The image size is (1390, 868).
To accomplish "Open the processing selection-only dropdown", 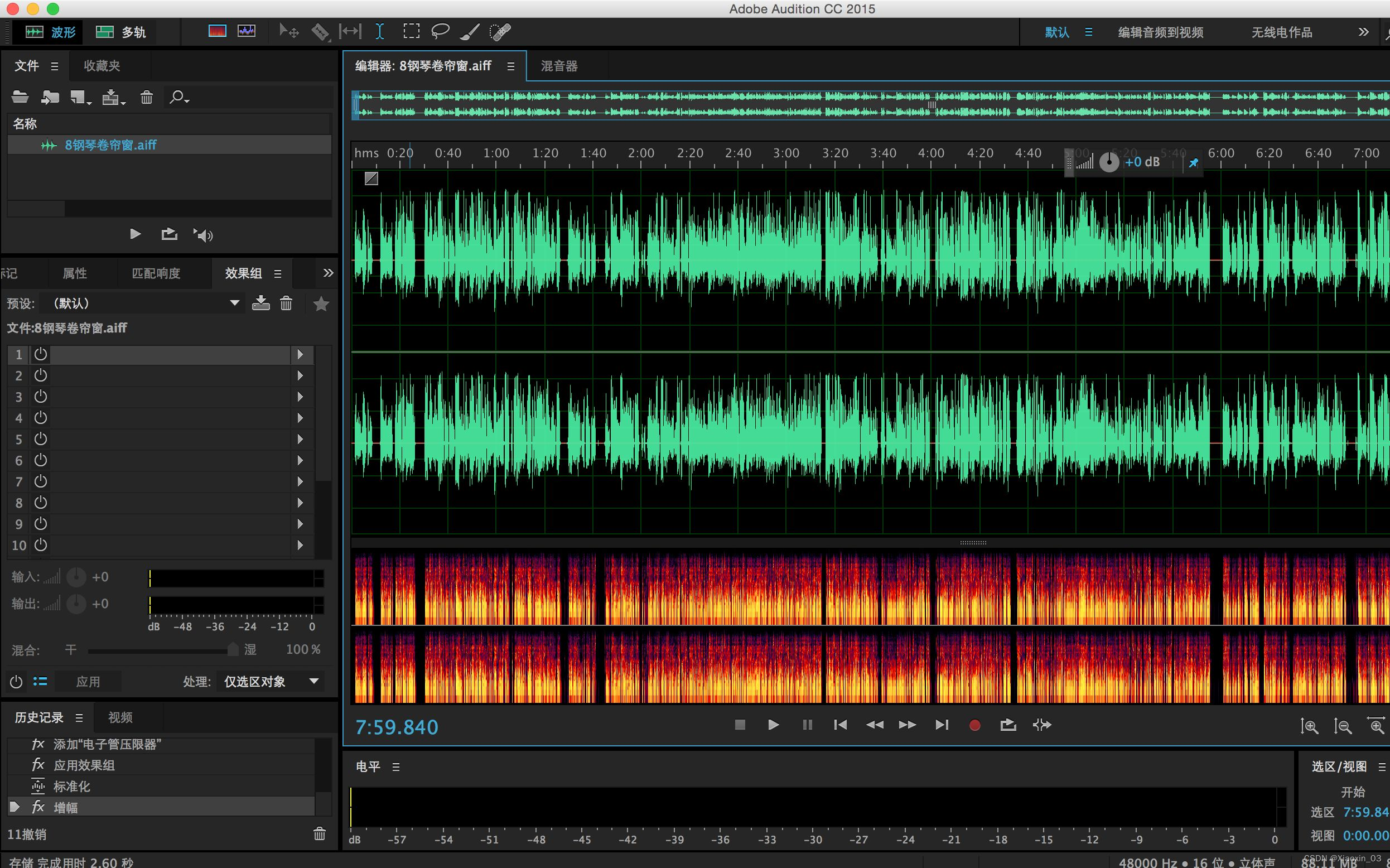I will tap(270, 682).
